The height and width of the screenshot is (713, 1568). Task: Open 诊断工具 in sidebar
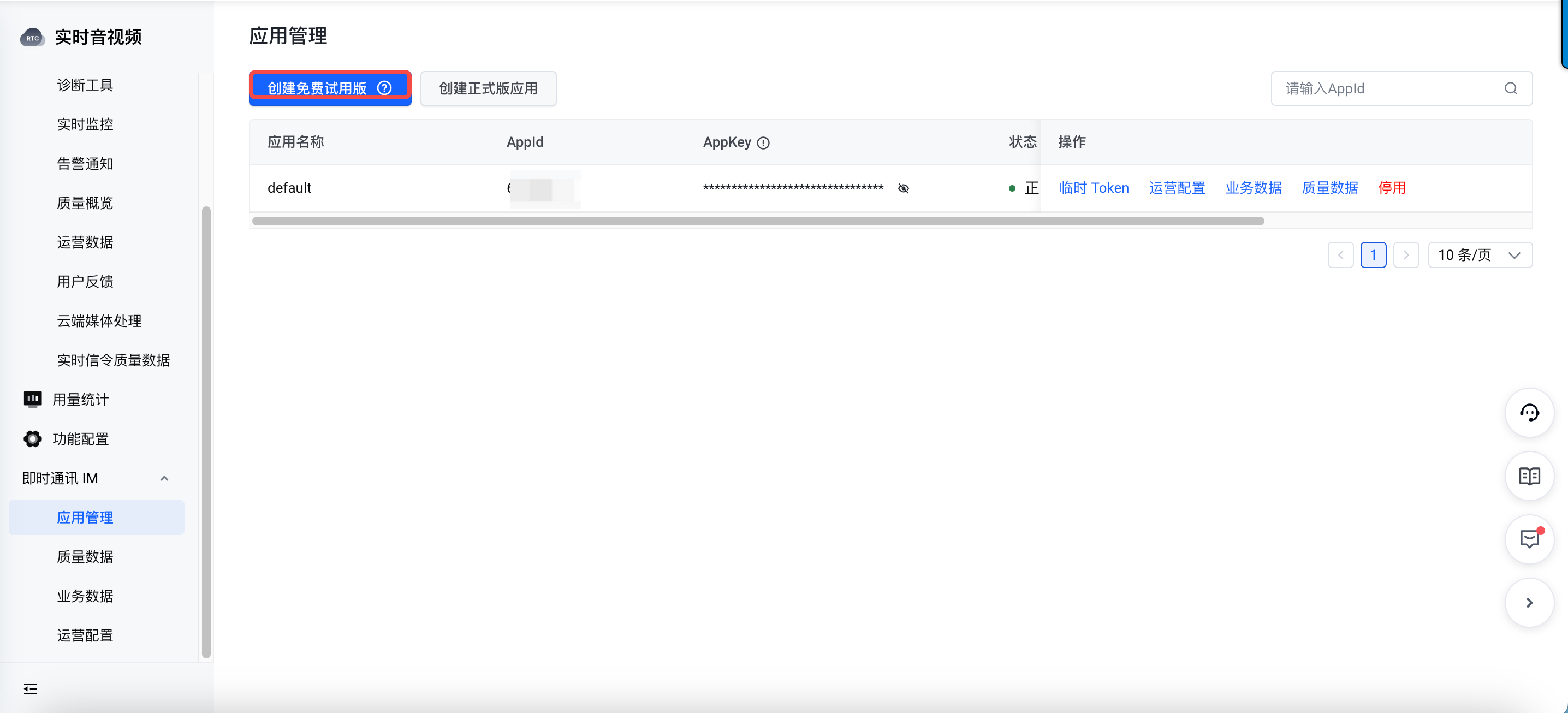[85, 85]
